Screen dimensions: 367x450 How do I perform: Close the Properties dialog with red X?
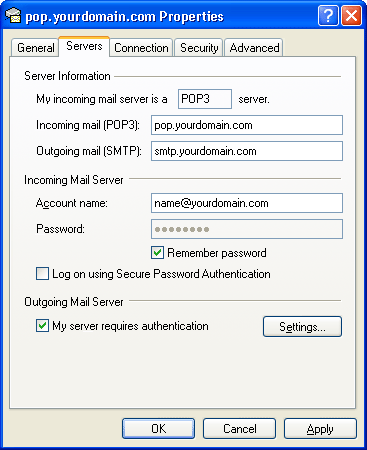pos(351,15)
